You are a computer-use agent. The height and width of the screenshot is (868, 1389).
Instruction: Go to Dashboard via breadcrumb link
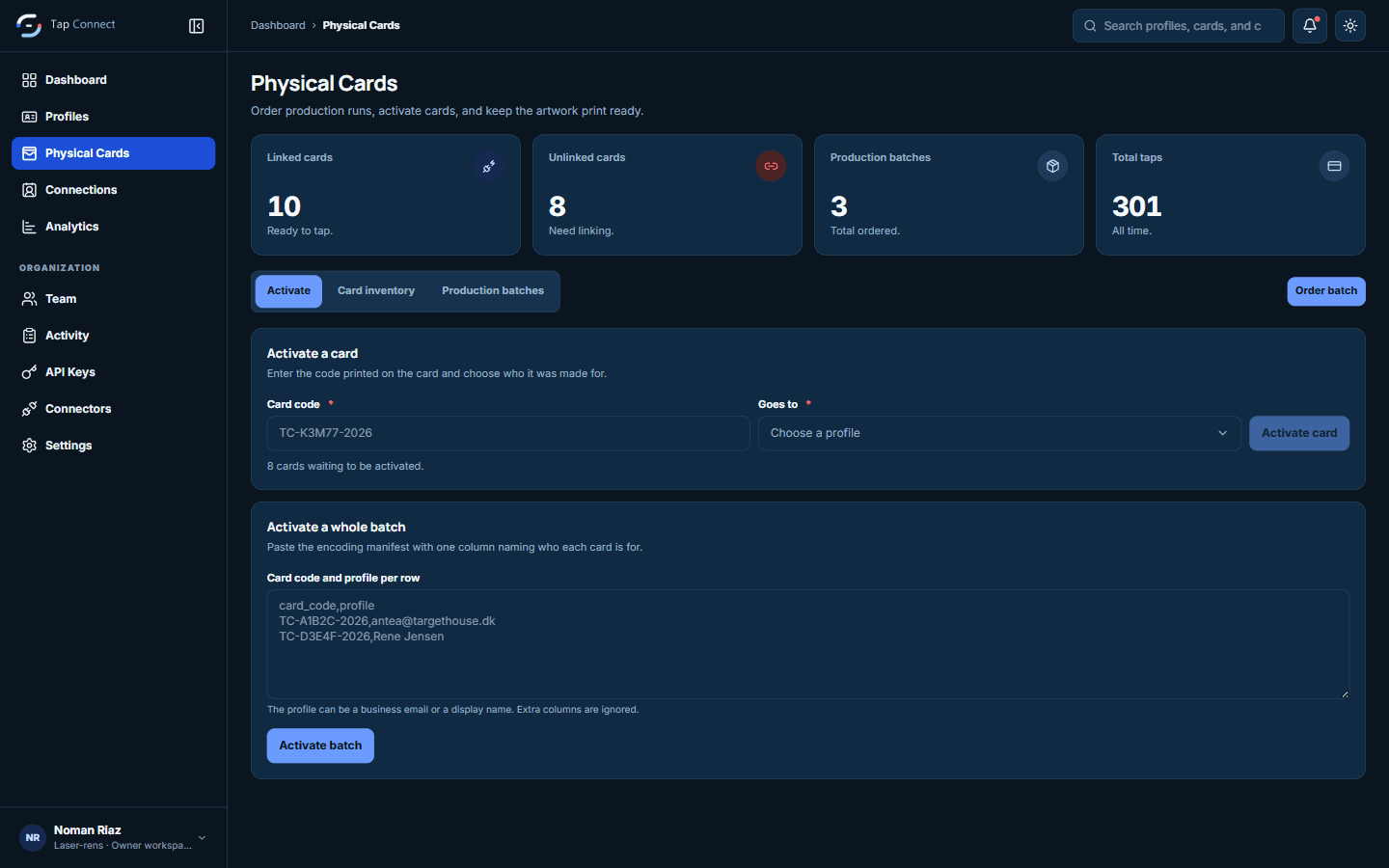278,25
